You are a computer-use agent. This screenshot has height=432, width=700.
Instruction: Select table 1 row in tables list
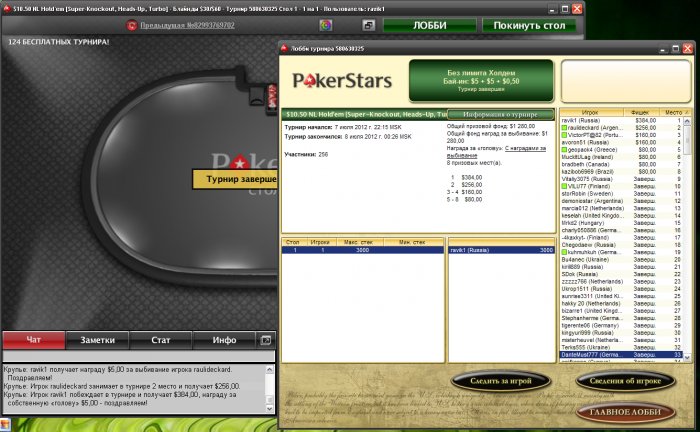pyautogui.click(x=362, y=250)
